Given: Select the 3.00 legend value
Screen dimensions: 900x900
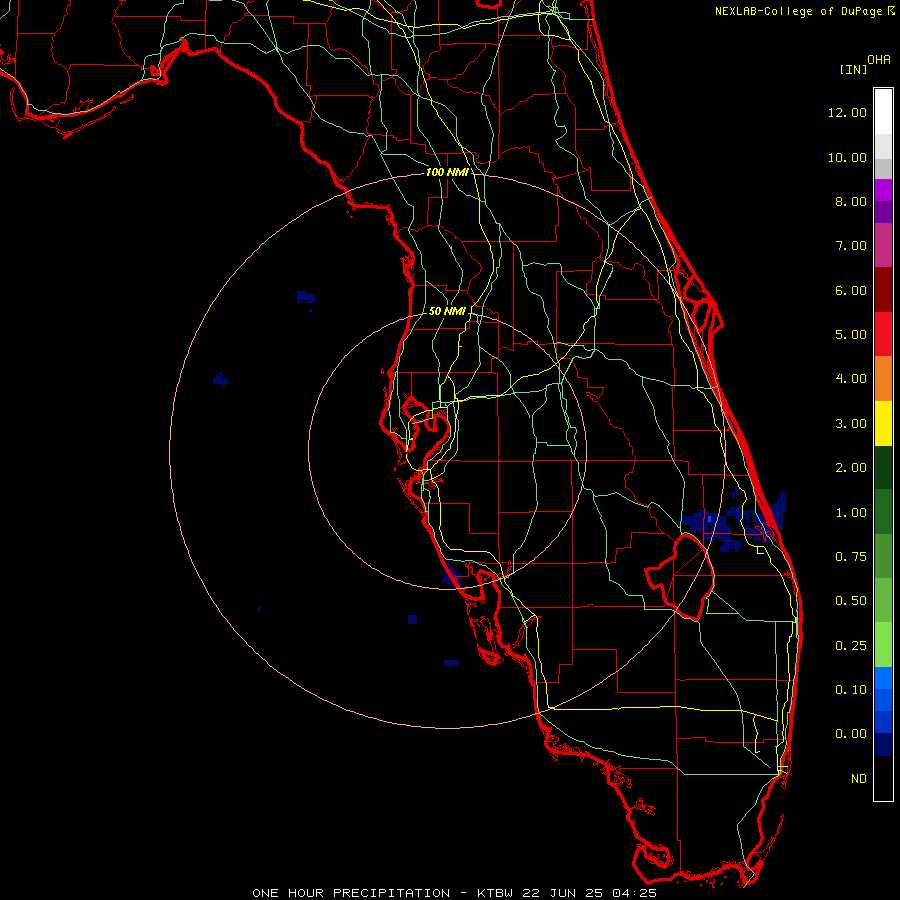Looking at the screenshot, I should 851,424.
